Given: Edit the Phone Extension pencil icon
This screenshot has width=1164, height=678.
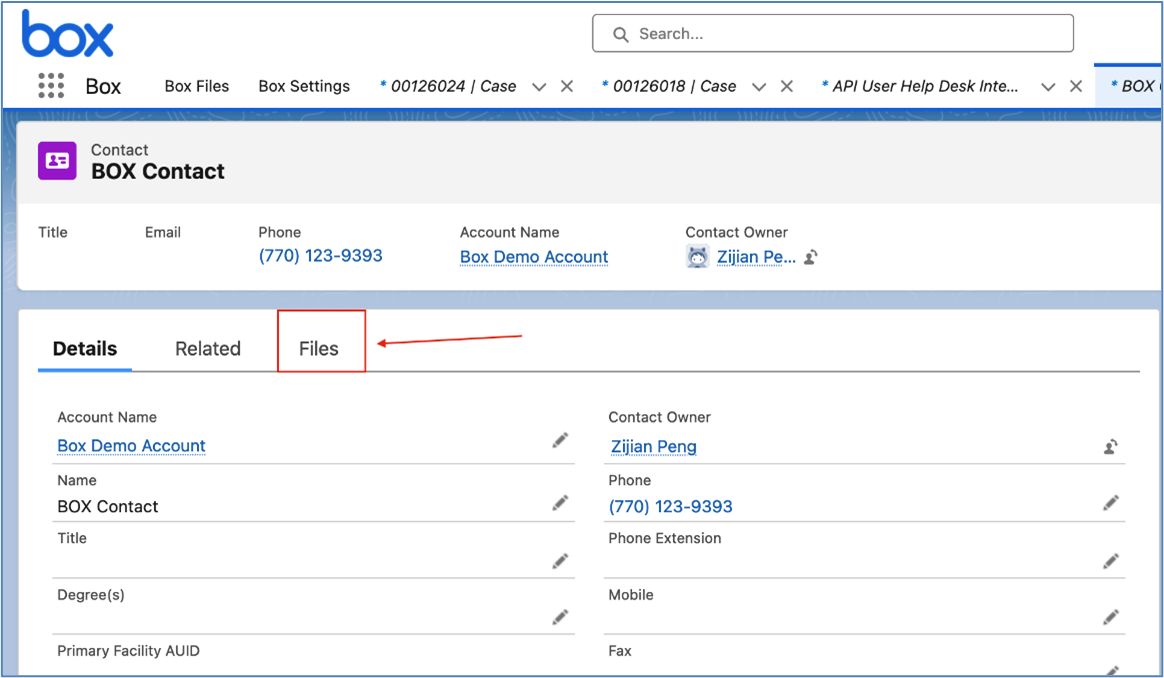Looking at the screenshot, I should [1111, 561].
